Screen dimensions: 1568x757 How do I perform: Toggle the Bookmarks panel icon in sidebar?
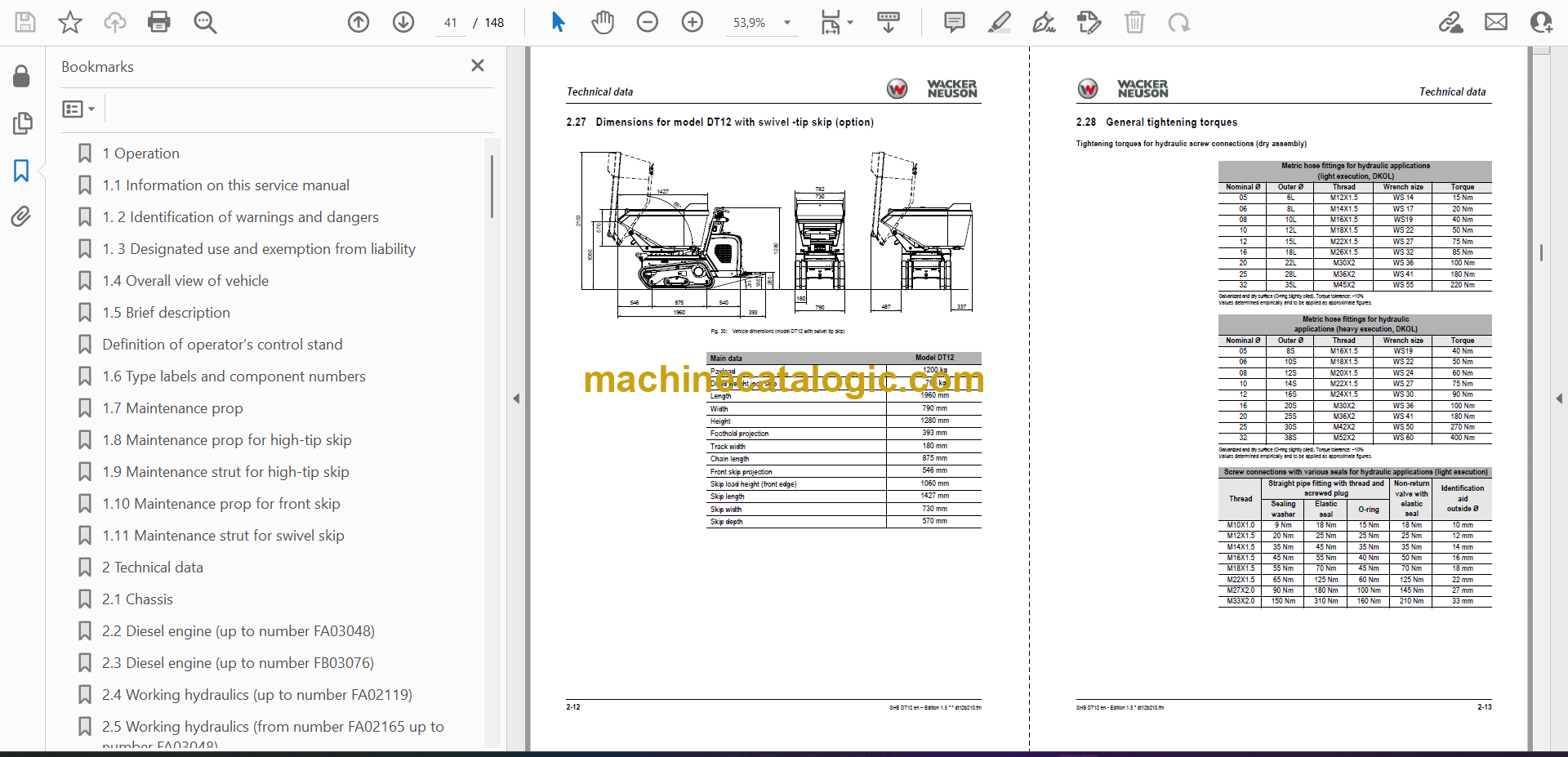[21, 171]
